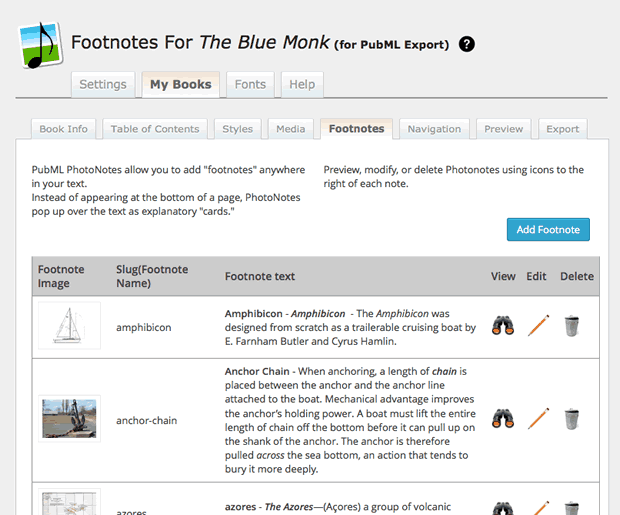Select the Book Info sub-tab
This screenshot has width=620, height=515.
click(63, 129)
